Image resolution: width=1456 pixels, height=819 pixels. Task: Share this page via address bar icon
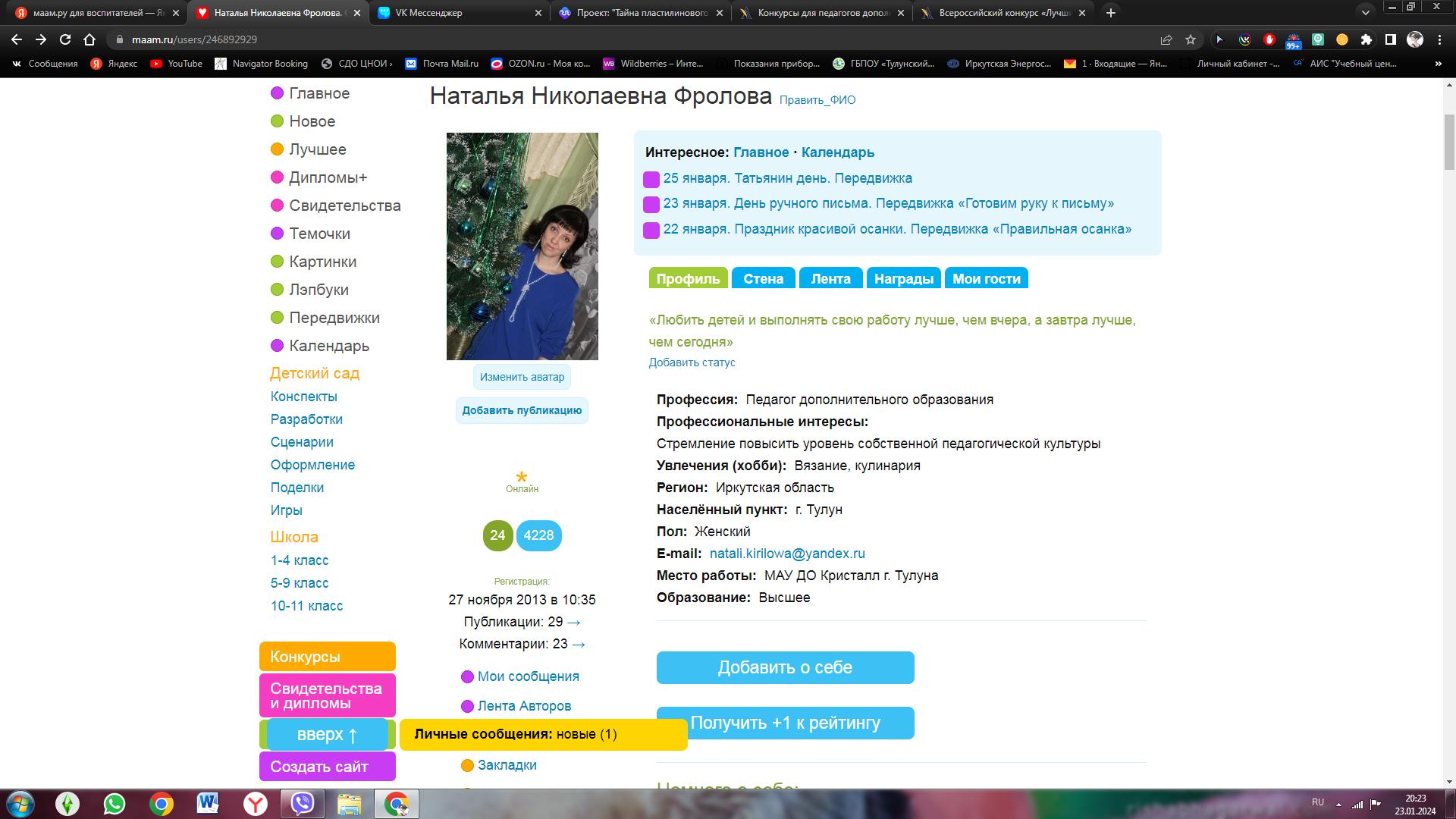click(1166, 39)
